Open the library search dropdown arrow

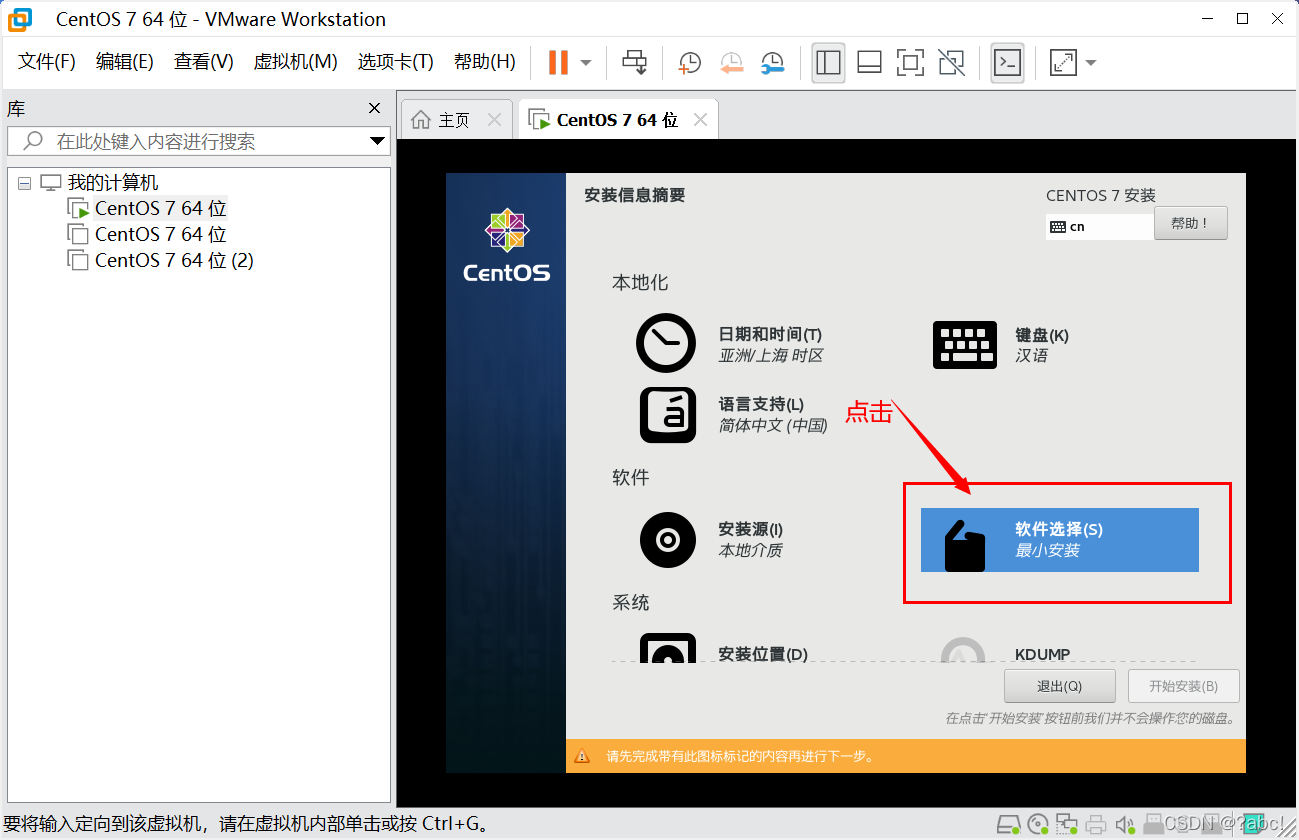click(377, 142)
